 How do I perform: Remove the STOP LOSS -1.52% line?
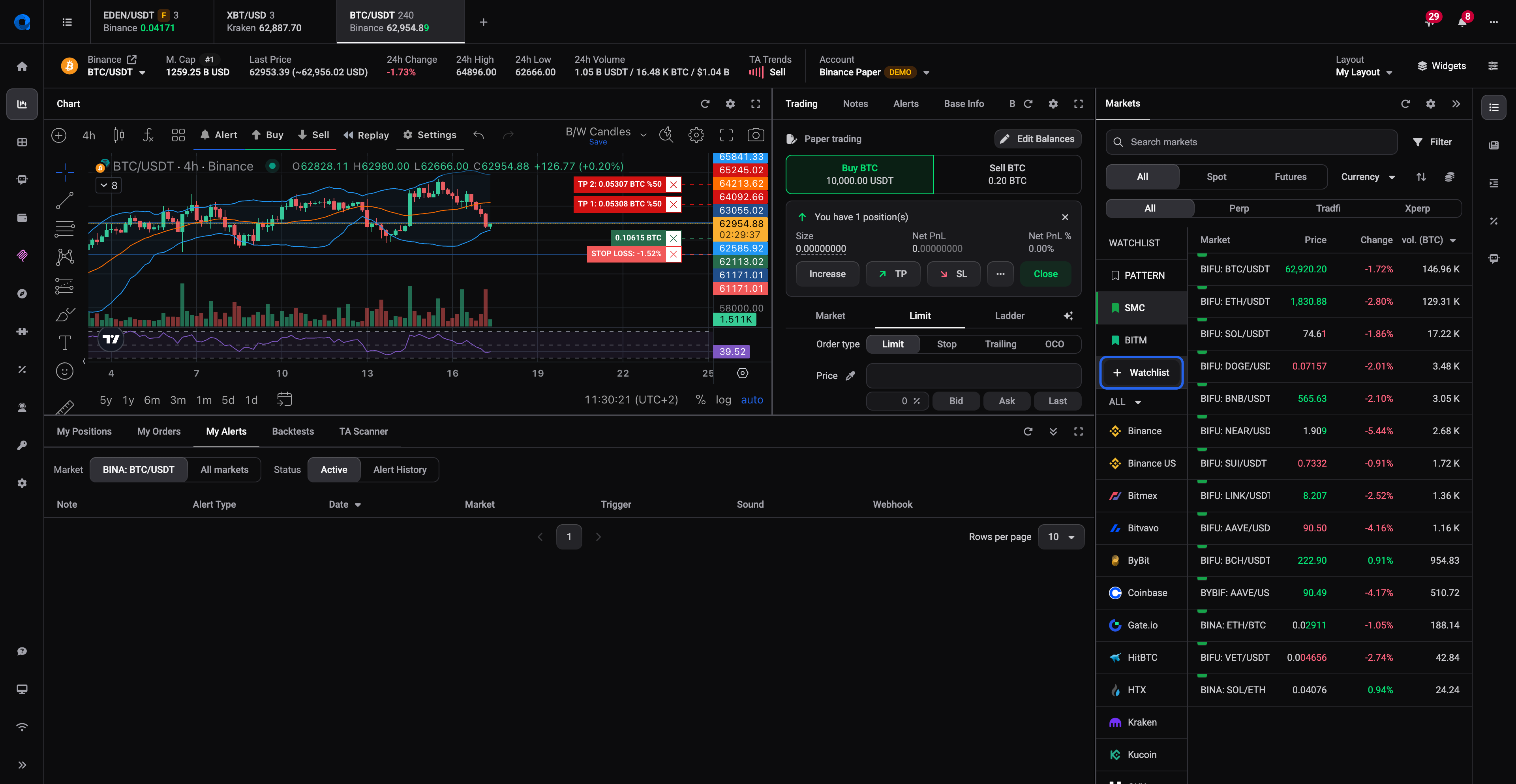click(673, 254)
